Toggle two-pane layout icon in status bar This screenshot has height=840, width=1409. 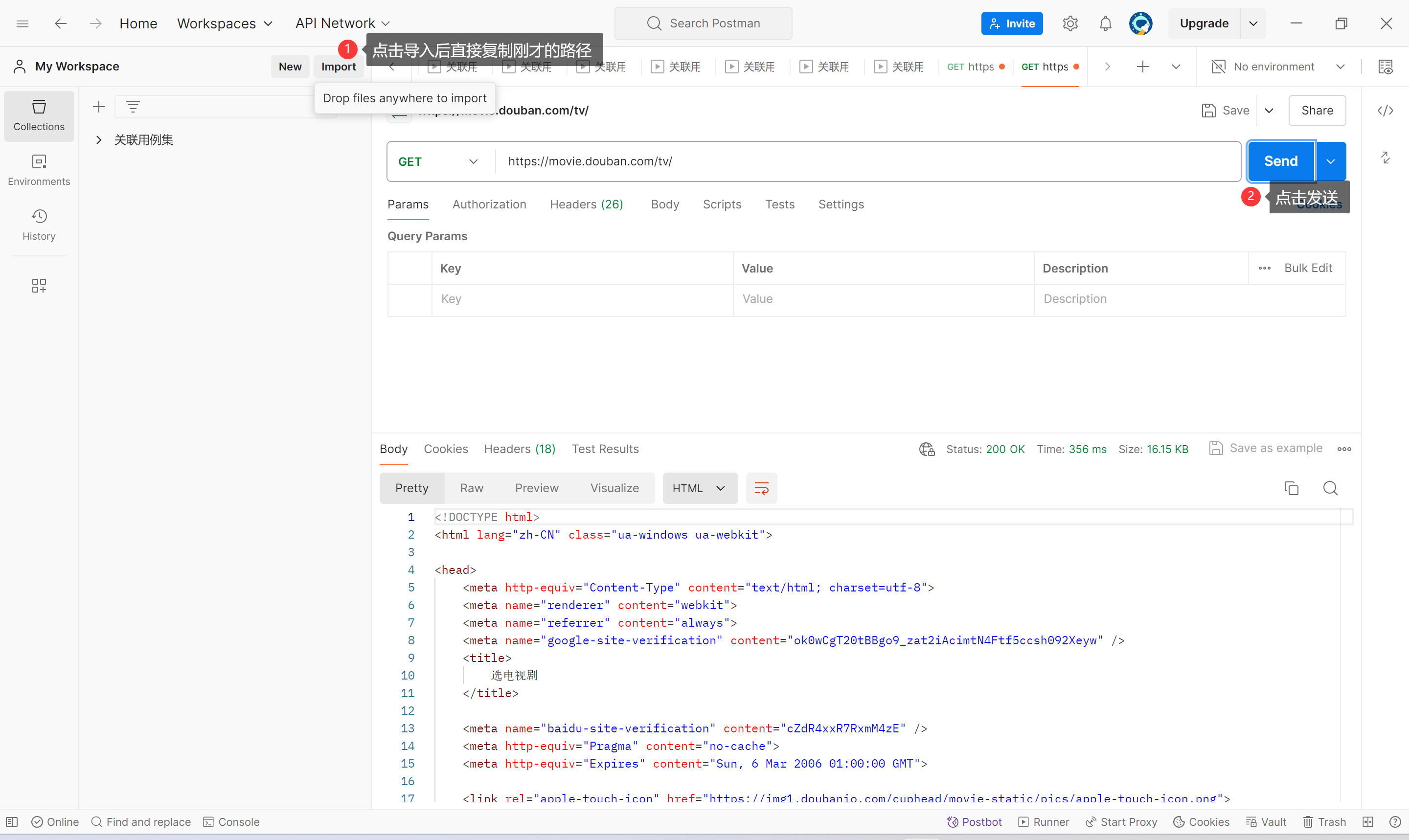click(1368, 822)
